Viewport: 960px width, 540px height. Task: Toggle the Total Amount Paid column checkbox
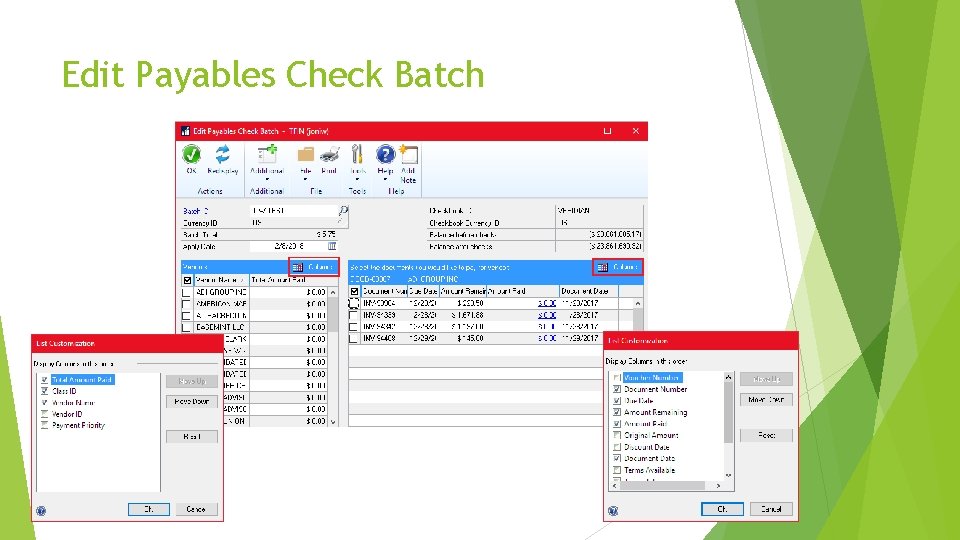[x=45, y=380]
